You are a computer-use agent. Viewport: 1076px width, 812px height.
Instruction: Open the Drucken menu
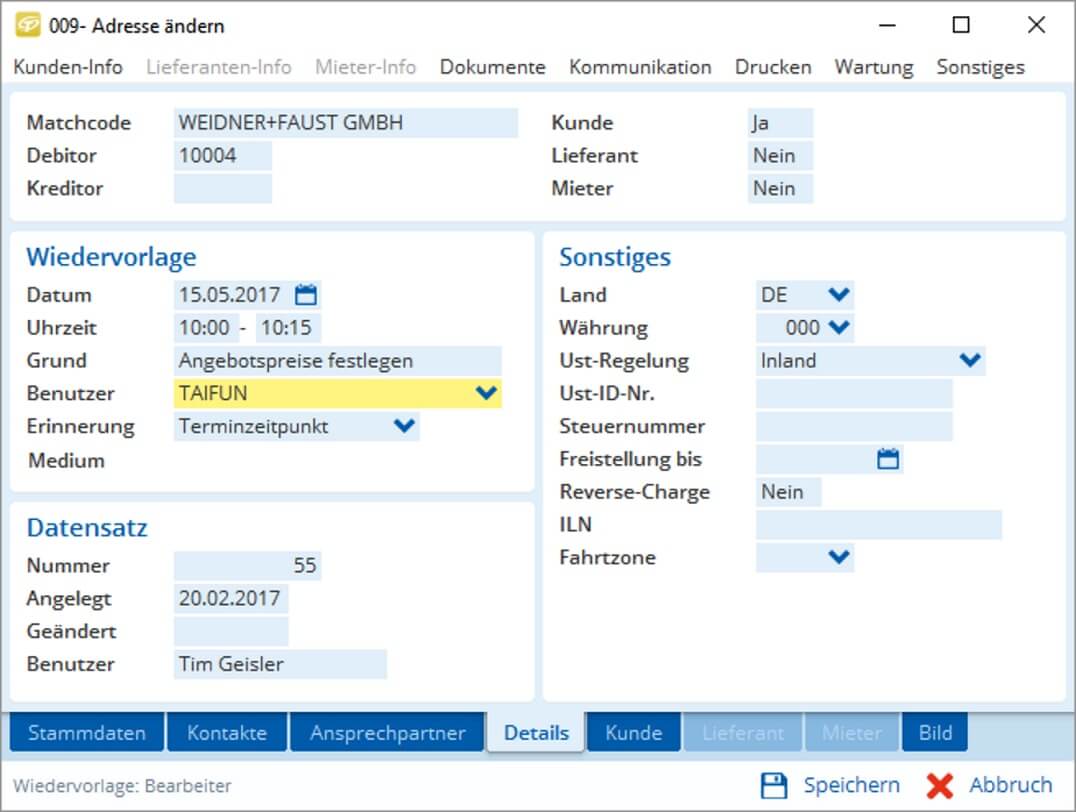pyautogui.click(x=772, y=67)
